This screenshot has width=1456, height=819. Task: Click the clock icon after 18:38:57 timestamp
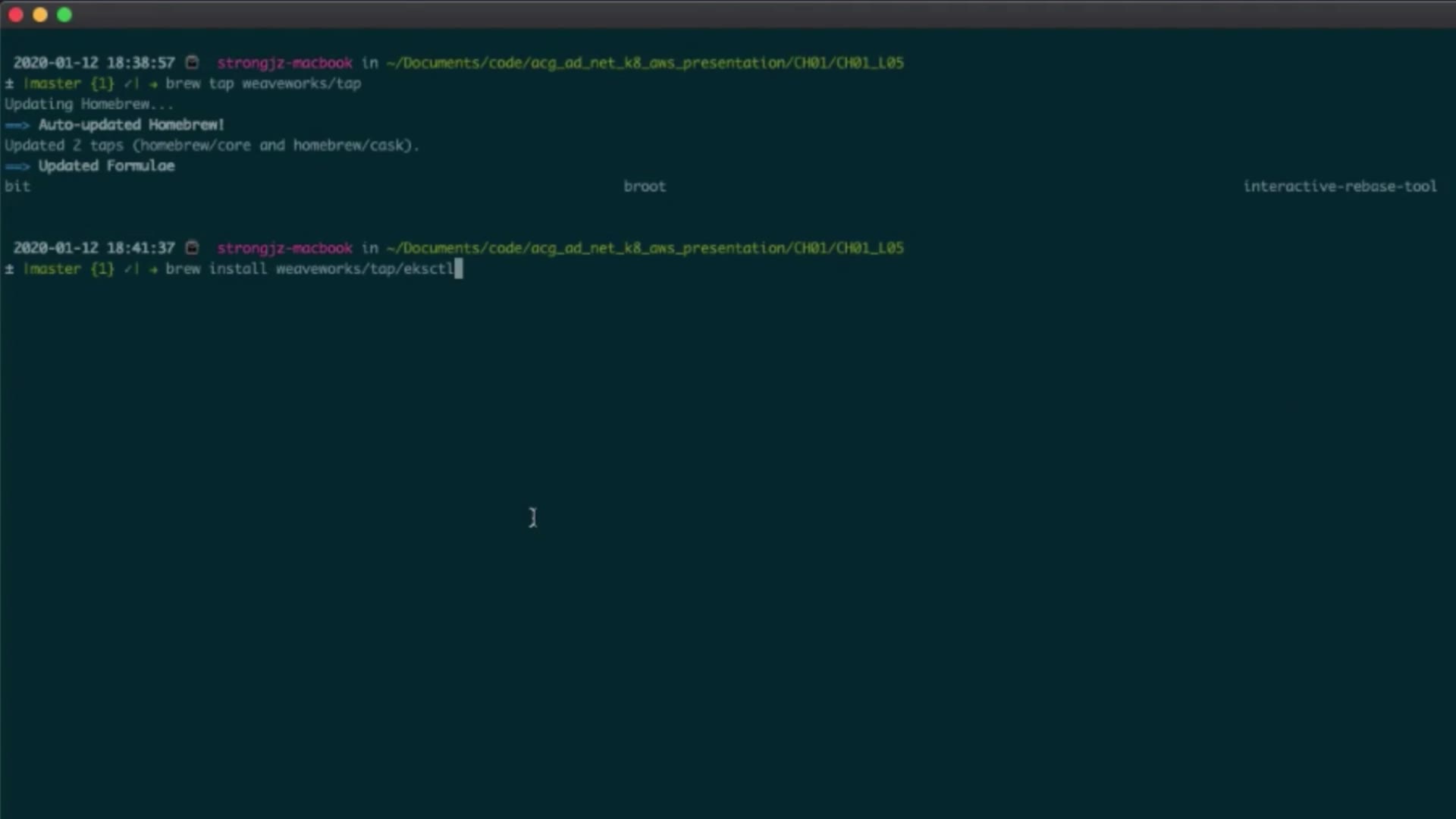[x=193, y=63]
